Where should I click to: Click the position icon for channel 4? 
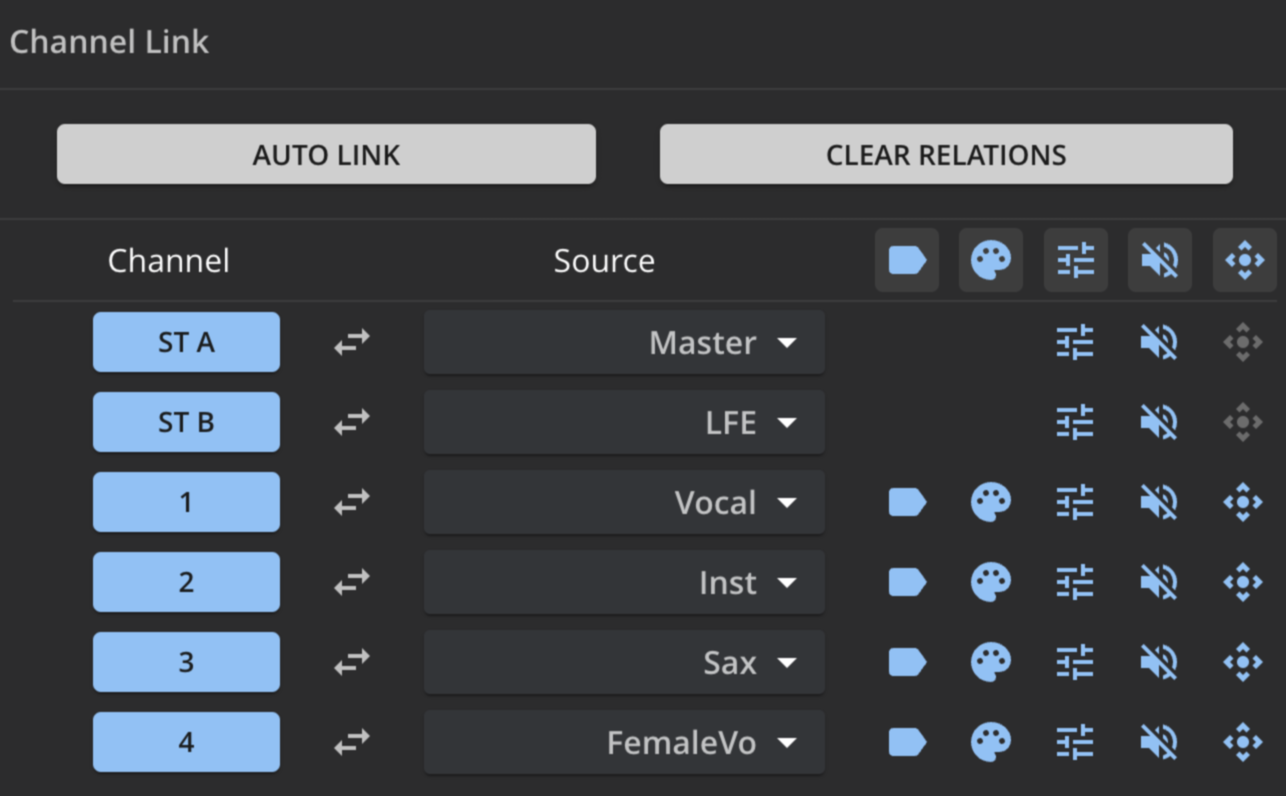(1242, 742)
